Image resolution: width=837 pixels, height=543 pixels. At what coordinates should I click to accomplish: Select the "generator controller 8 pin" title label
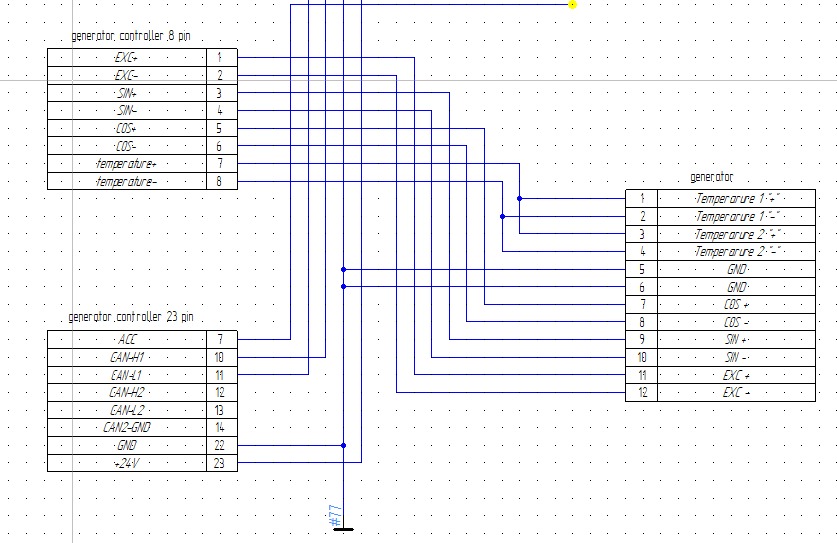coord(131,36)
